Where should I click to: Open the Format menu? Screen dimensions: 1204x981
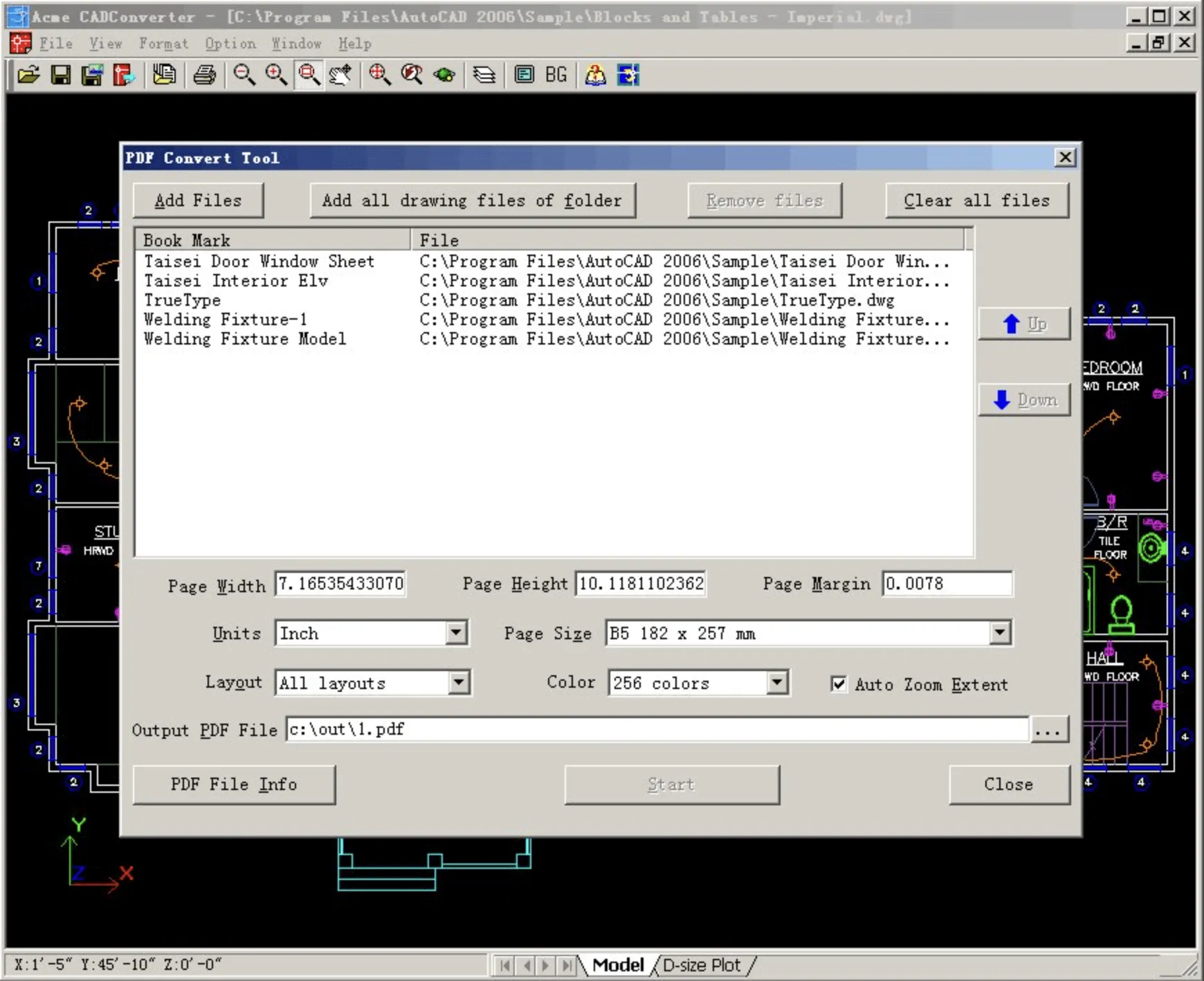click(163, 44)
